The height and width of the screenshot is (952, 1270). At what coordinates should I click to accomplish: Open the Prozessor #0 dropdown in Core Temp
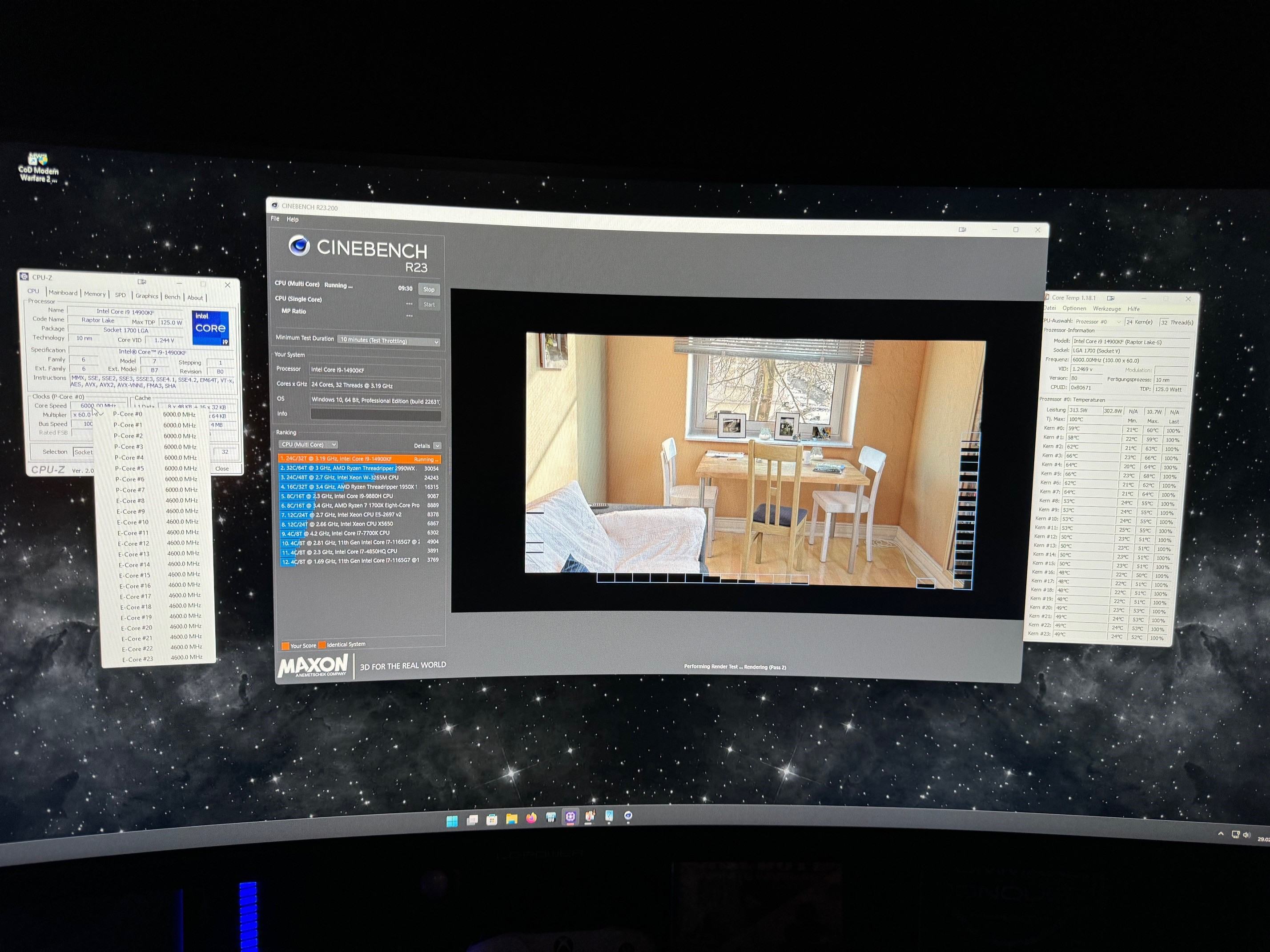click(1098, 321)
